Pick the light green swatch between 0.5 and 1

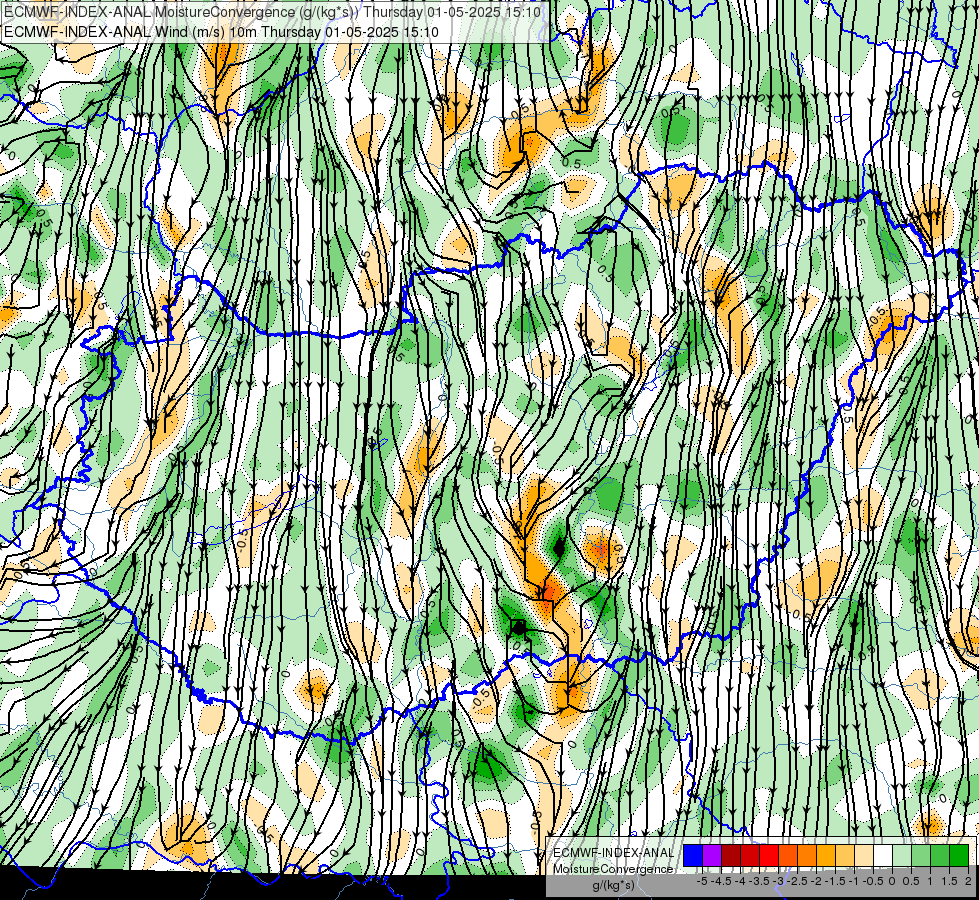(x=920, y=856)
